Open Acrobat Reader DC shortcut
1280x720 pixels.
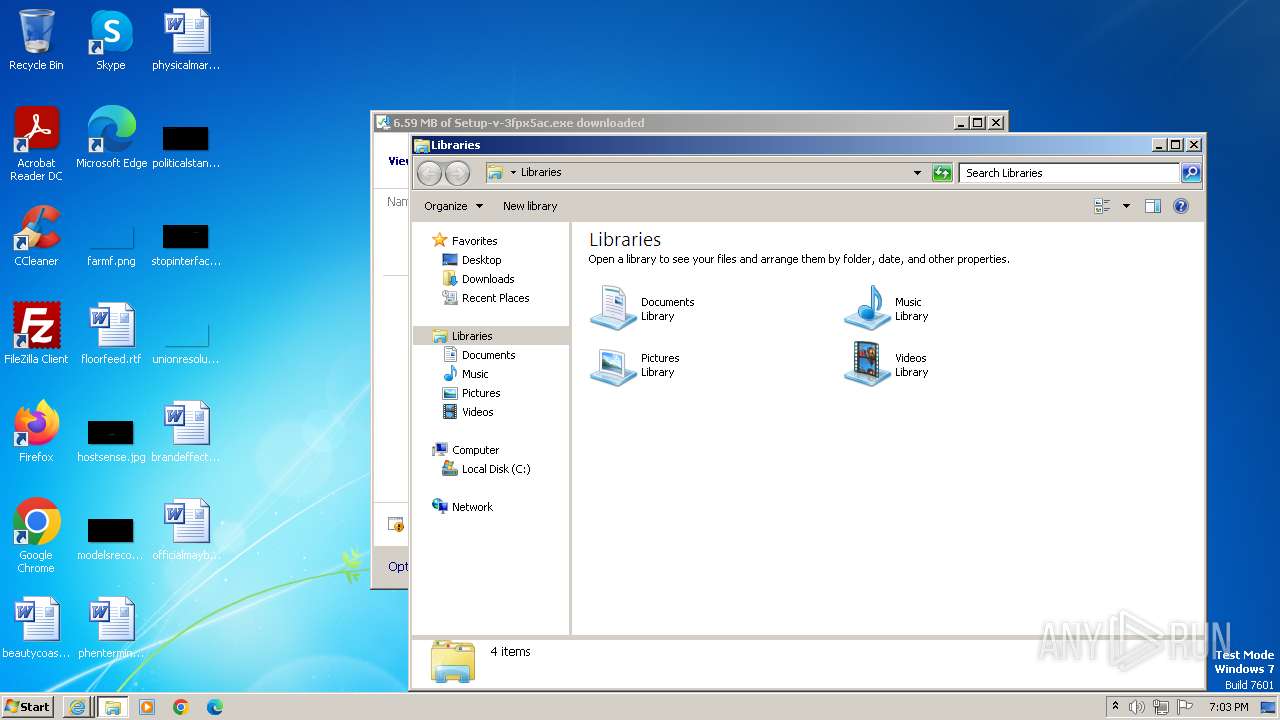(x=36, y=144)
